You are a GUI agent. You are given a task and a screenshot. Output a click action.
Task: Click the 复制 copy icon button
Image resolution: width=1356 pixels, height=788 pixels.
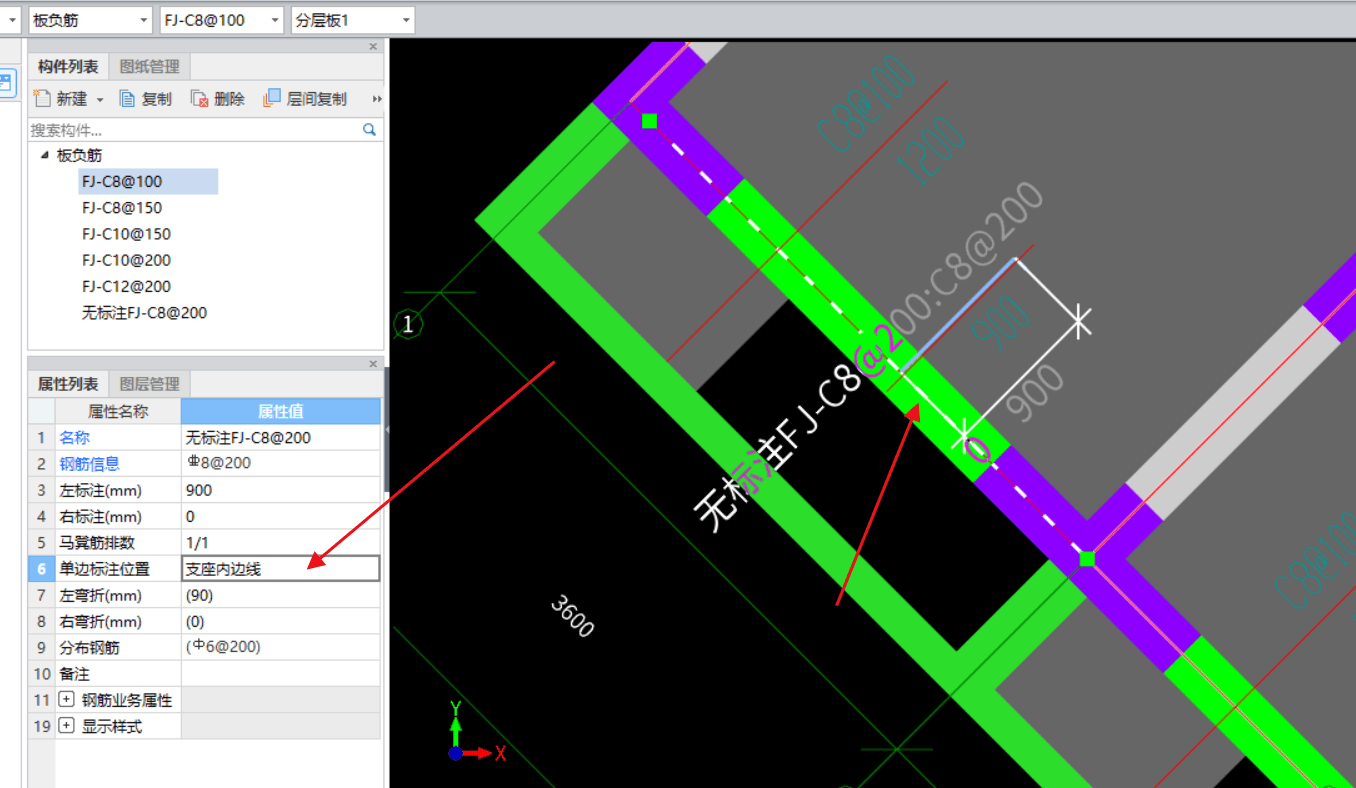pos(126,99)
